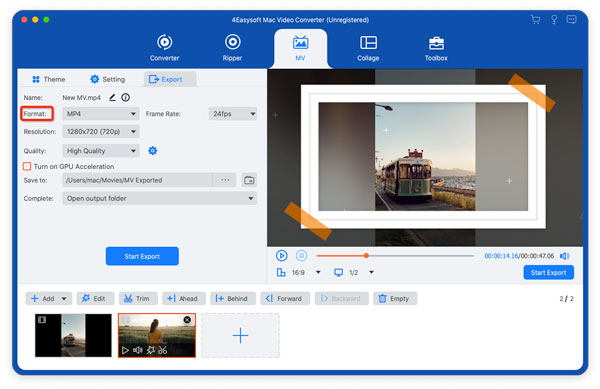Expand the 16:9 aspect ratio dropdown
This screenshot has height=389, width=600.
coord(318,272)
